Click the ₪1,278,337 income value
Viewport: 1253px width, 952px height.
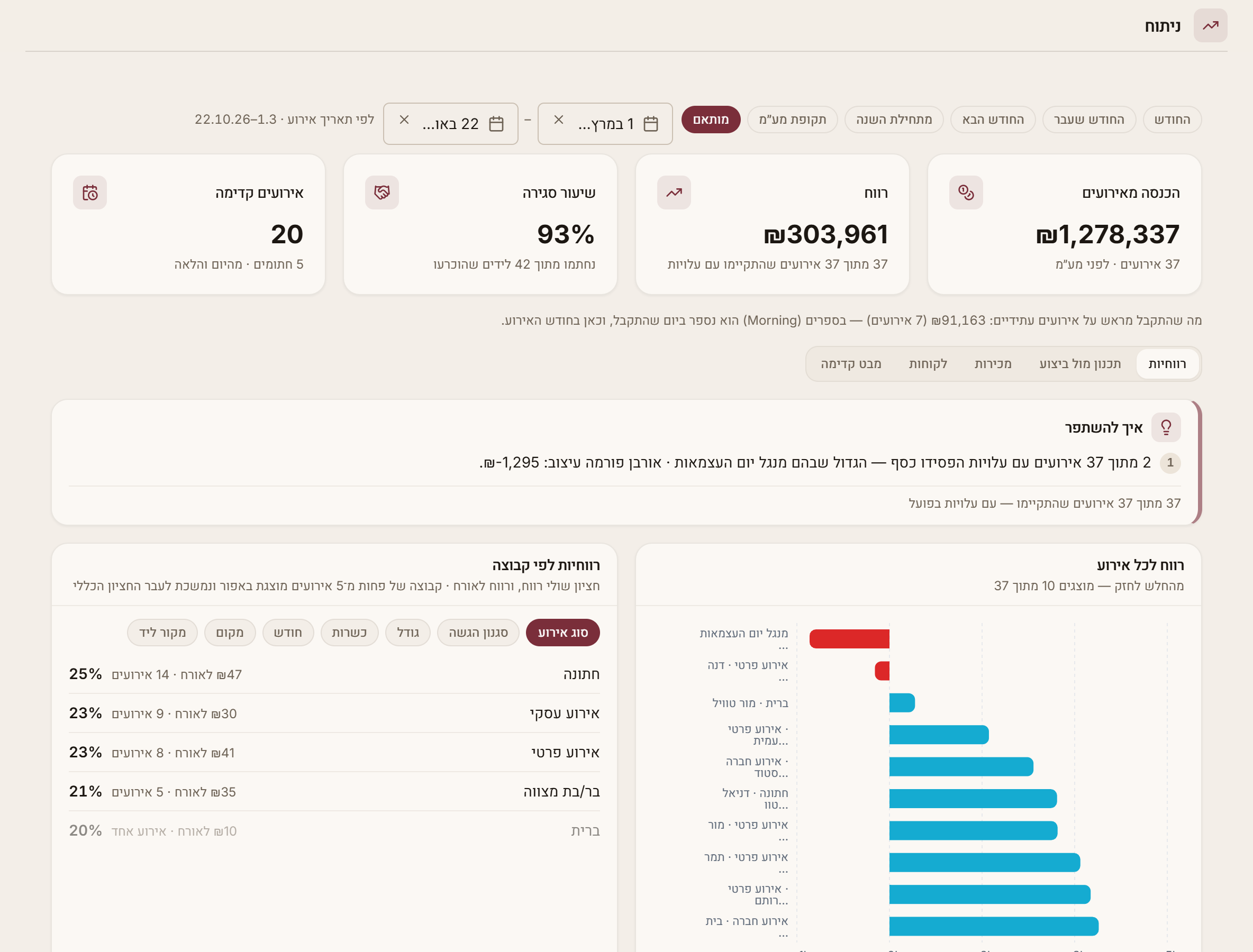tap(1107, 234)
